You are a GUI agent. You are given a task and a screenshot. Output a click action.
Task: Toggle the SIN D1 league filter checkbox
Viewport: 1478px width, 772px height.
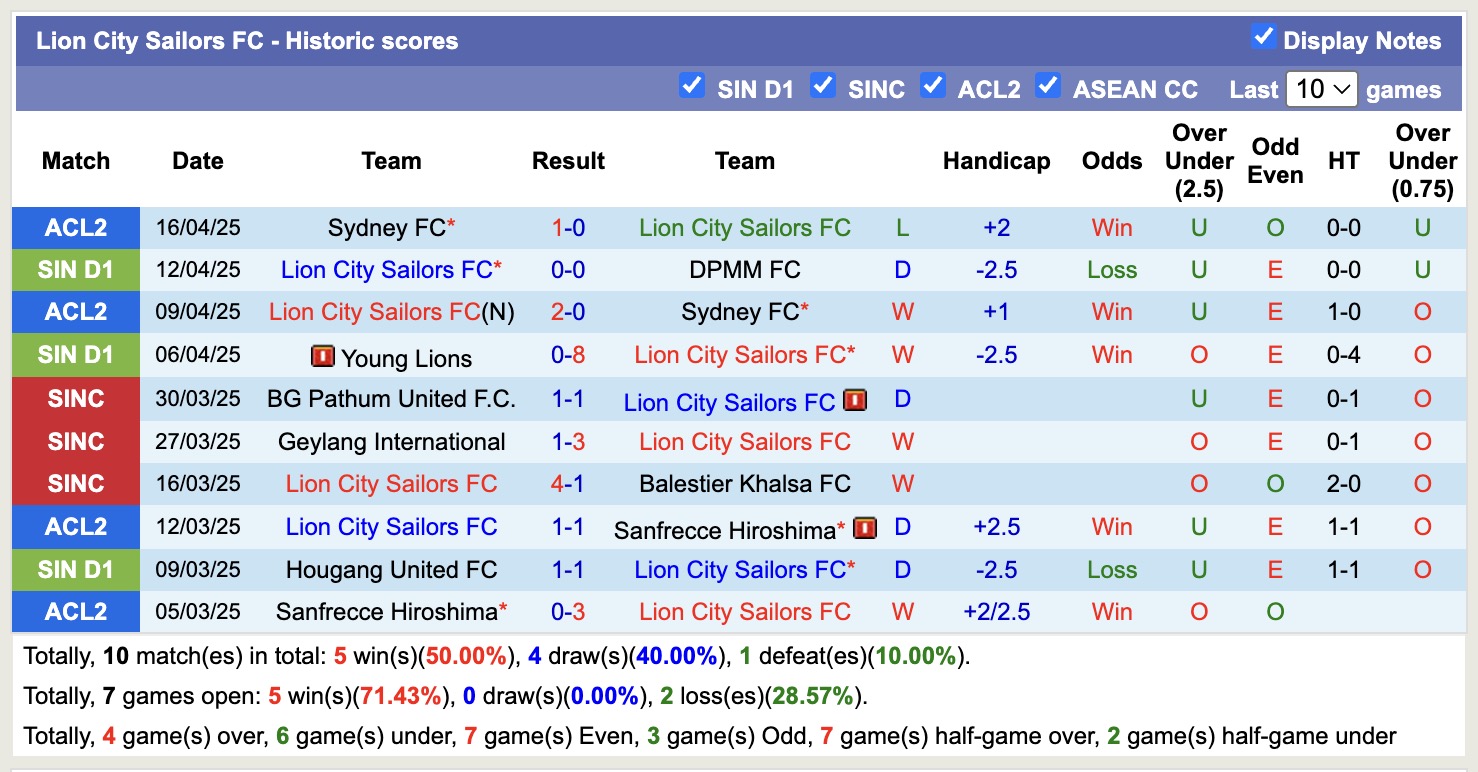point(691,86)
